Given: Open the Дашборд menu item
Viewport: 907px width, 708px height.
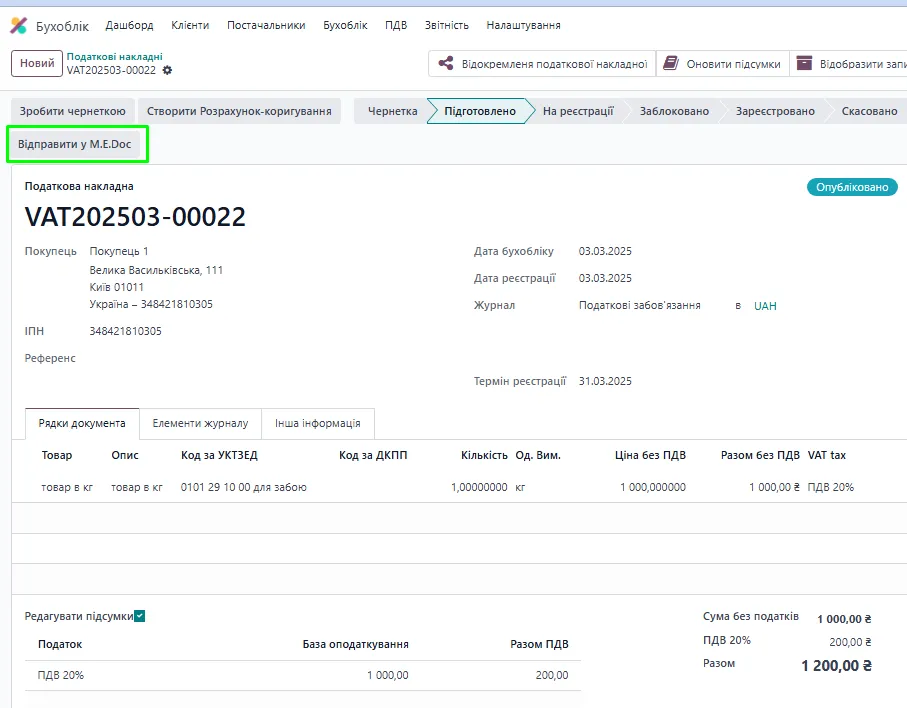Looking at the screenshot, I should pos(129,25).
